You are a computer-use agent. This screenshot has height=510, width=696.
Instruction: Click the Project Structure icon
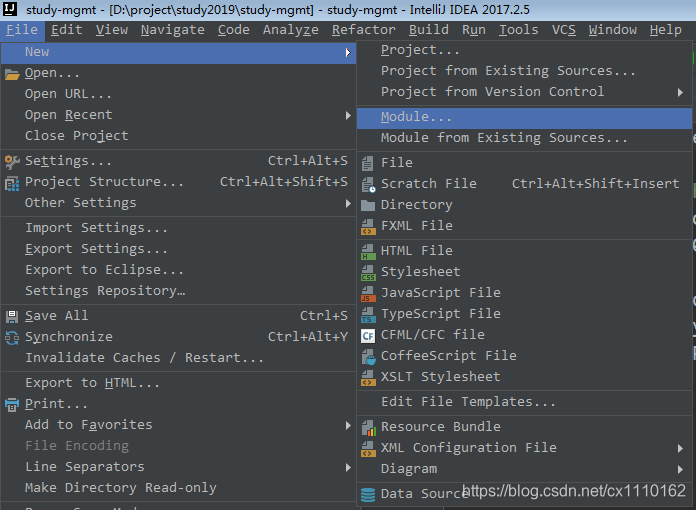[x=12, y=183]
